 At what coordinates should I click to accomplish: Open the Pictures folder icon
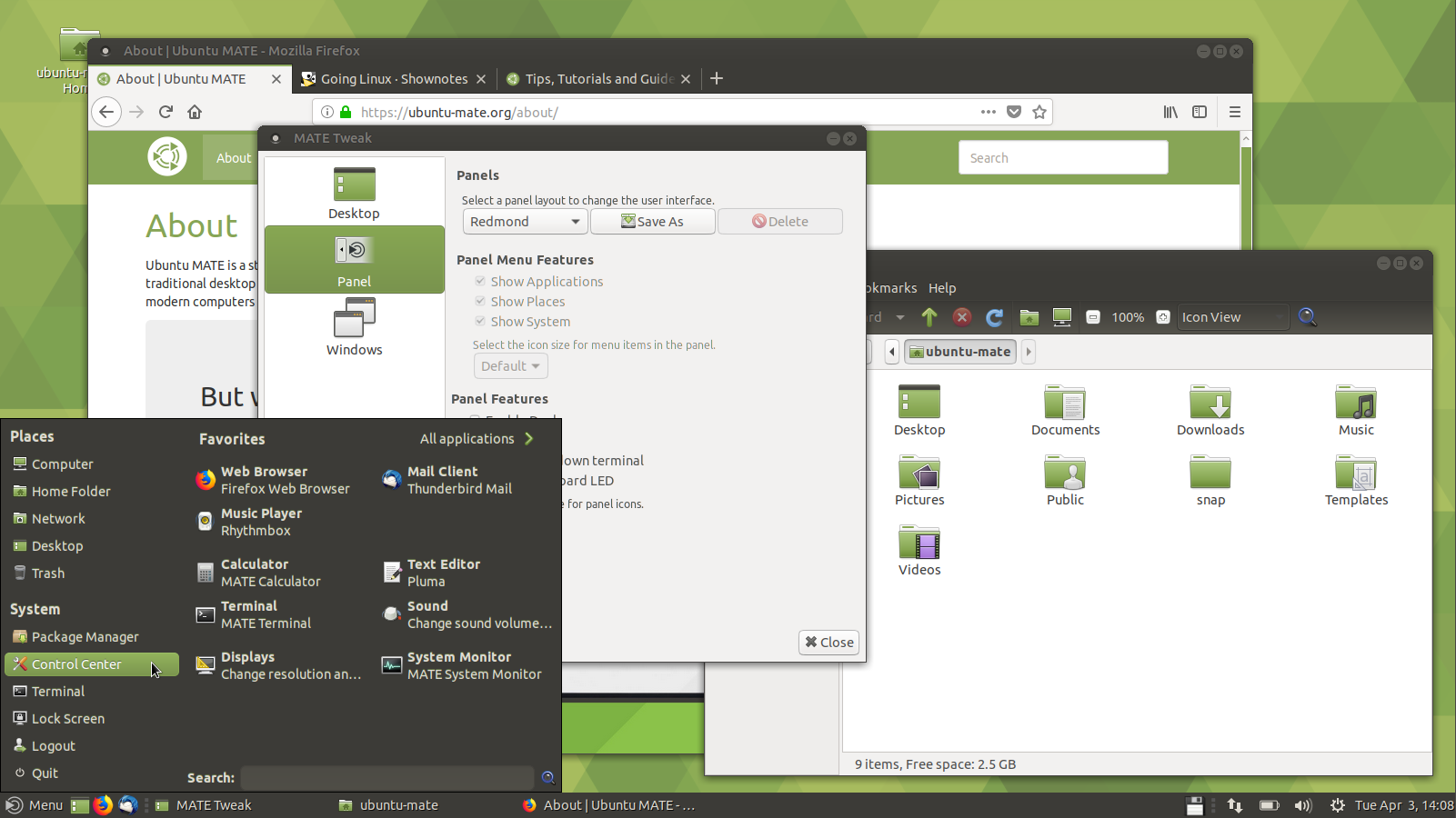[x=919, y=481]
